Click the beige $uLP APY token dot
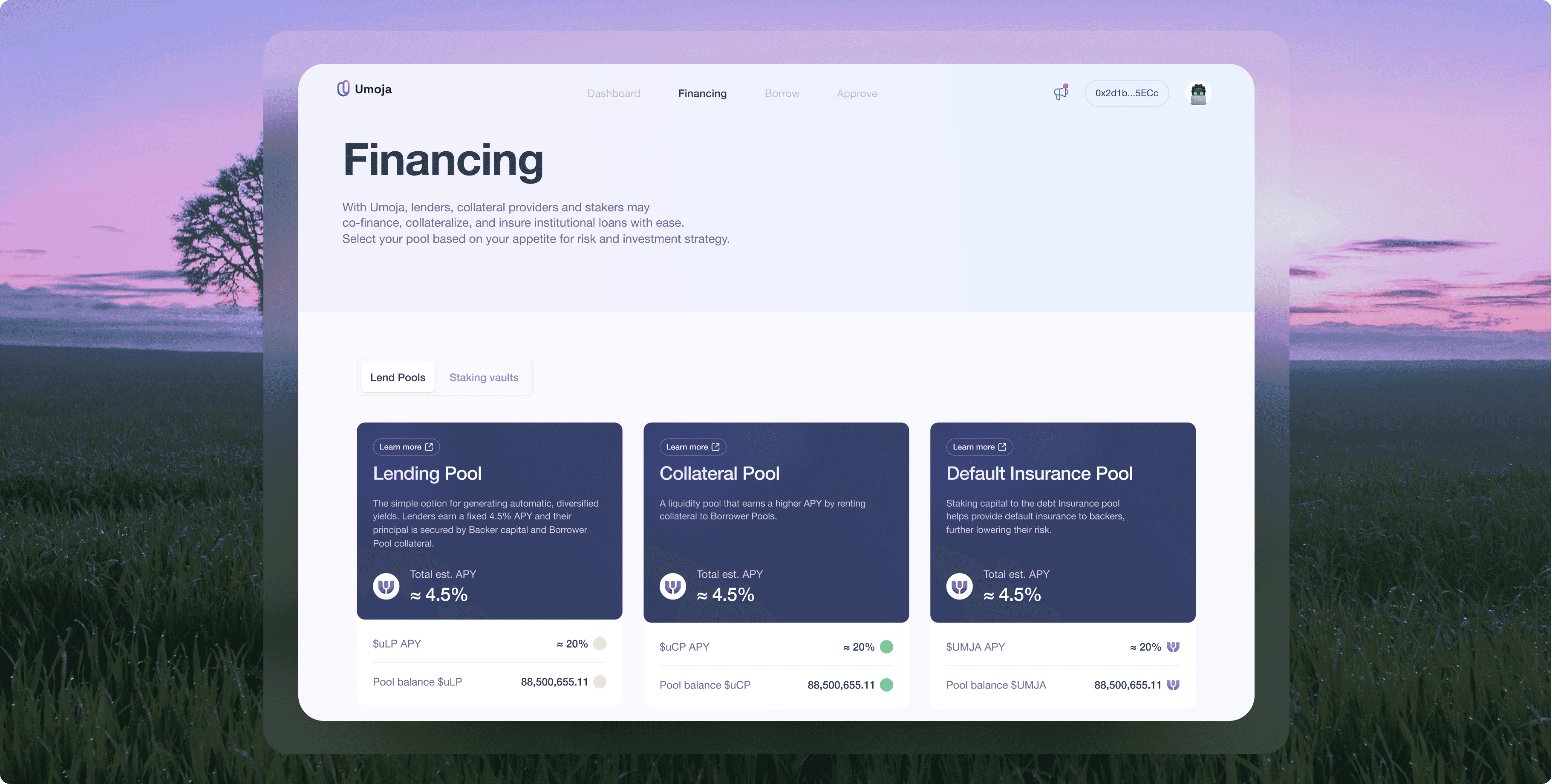The height and width of the screenshot is (784, 1552). 600,643
